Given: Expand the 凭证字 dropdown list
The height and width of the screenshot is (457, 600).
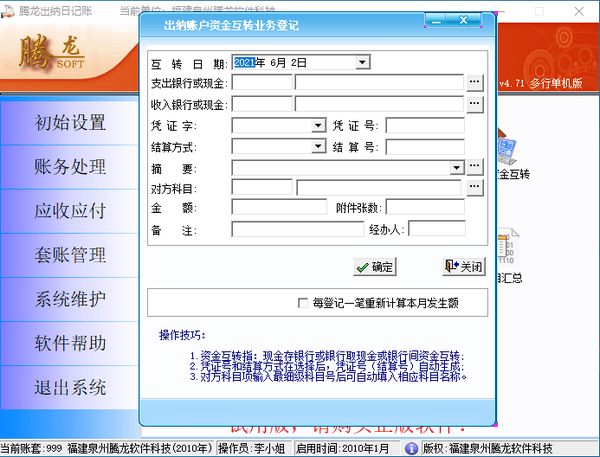Looking at the screenshot, I should point(319,125).
